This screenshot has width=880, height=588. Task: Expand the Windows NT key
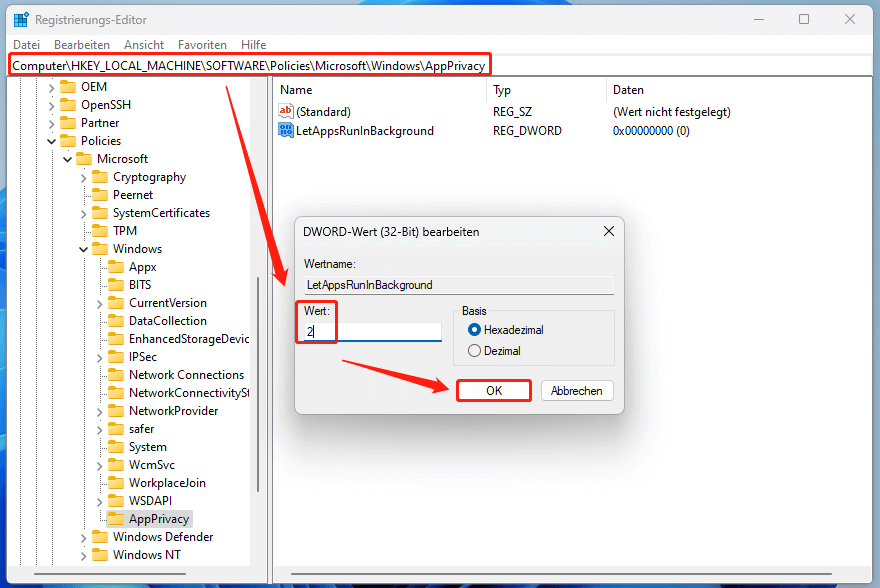click(x=83, y=555)
